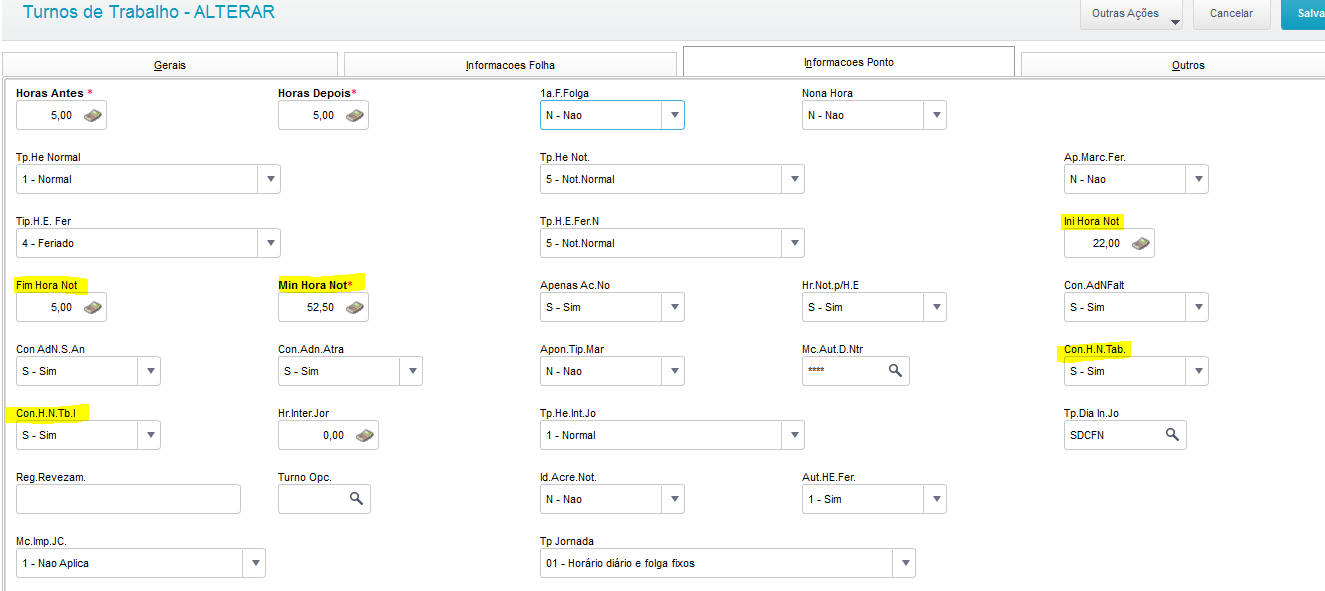Open calculator icon for Fim Hora Not
The height and width of the screenshot is (591, 1325).
pos(93,308)
